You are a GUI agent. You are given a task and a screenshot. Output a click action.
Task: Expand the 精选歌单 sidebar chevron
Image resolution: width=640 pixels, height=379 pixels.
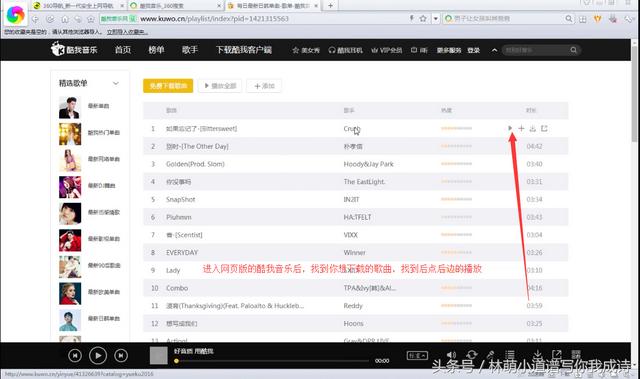(x=116, y=83)
